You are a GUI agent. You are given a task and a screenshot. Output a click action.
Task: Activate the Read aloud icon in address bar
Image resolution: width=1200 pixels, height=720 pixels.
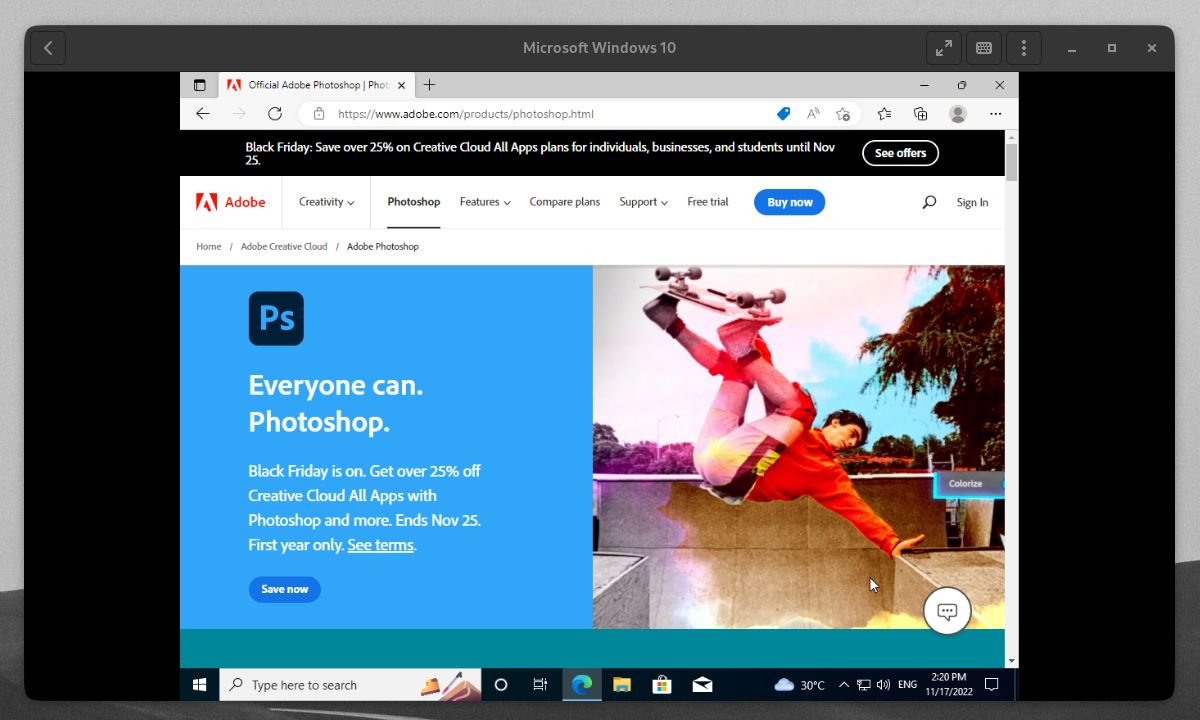coord(814,114)
